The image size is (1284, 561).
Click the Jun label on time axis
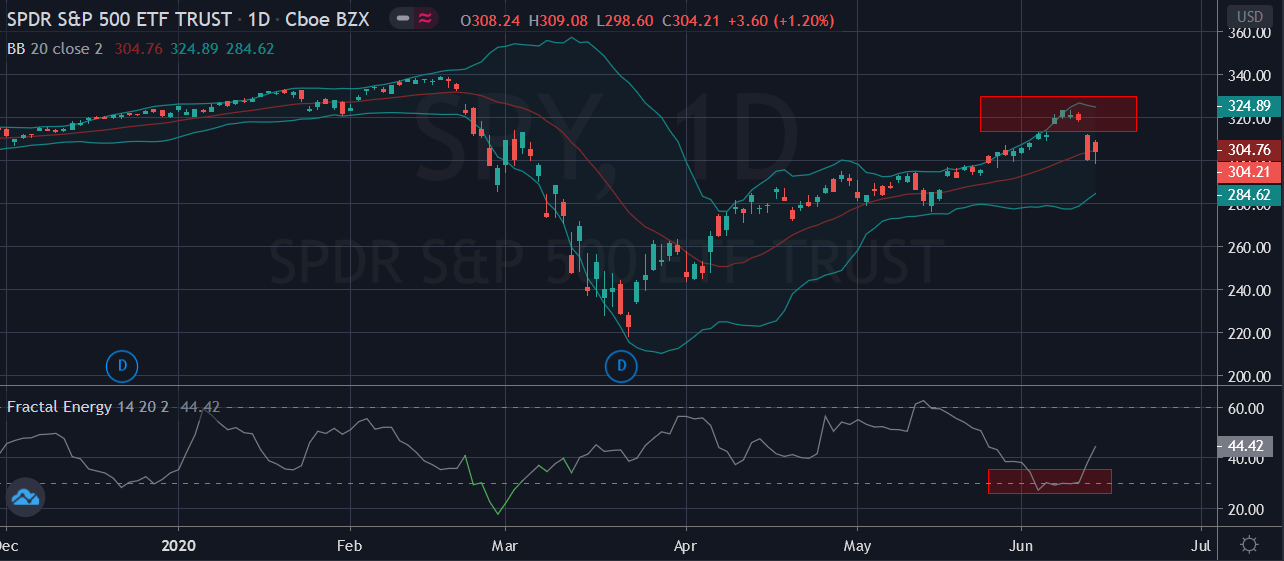(1021, 546)
